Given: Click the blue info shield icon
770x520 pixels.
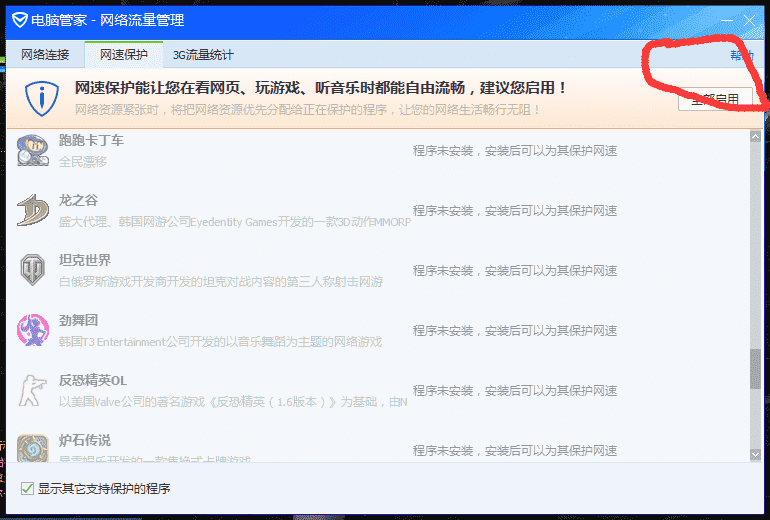Looking at the screenshot, I should tap(42, 99).
